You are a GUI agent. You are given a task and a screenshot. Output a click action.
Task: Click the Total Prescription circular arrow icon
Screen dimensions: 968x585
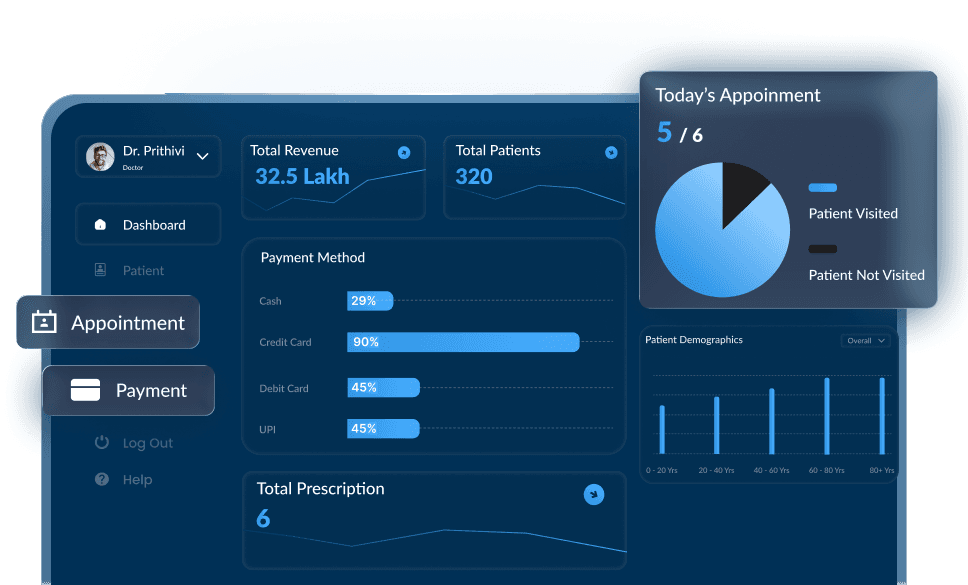click(594, 494)
